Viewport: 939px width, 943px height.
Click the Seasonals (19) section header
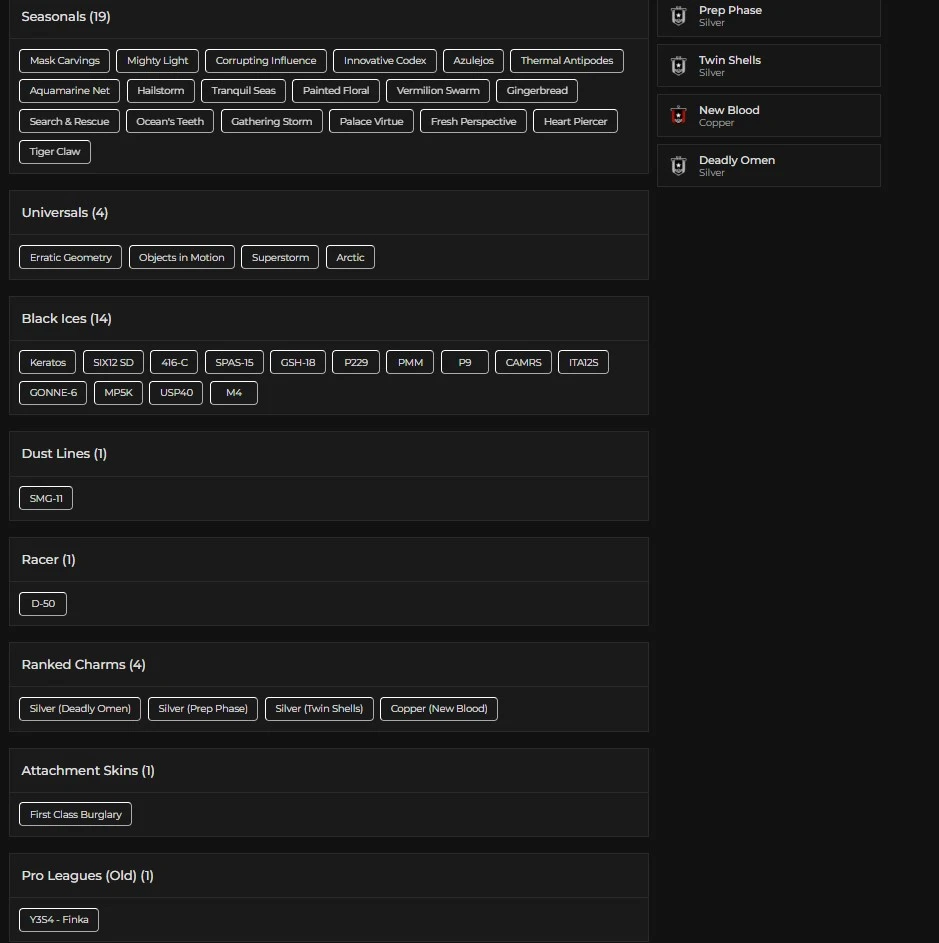coord(66,17)
